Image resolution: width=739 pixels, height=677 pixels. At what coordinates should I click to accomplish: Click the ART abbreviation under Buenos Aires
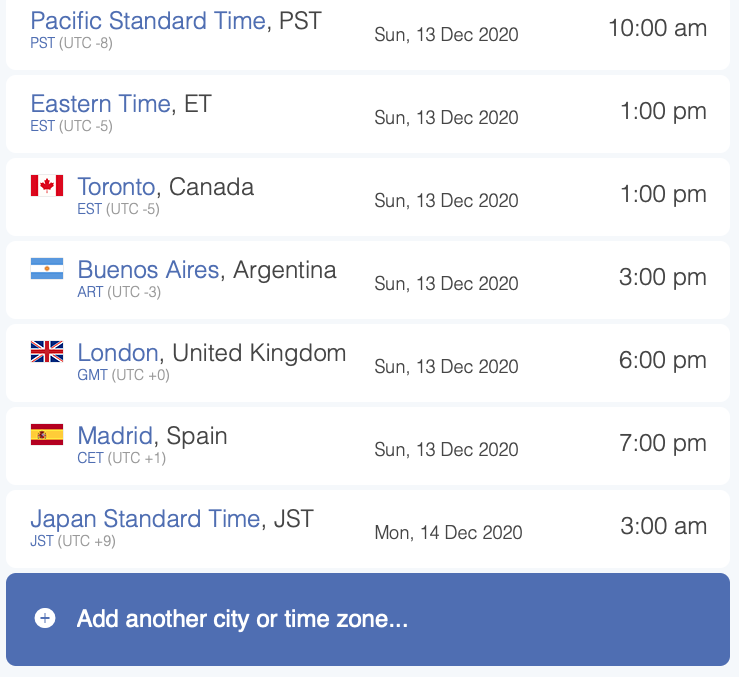[90, 292]
